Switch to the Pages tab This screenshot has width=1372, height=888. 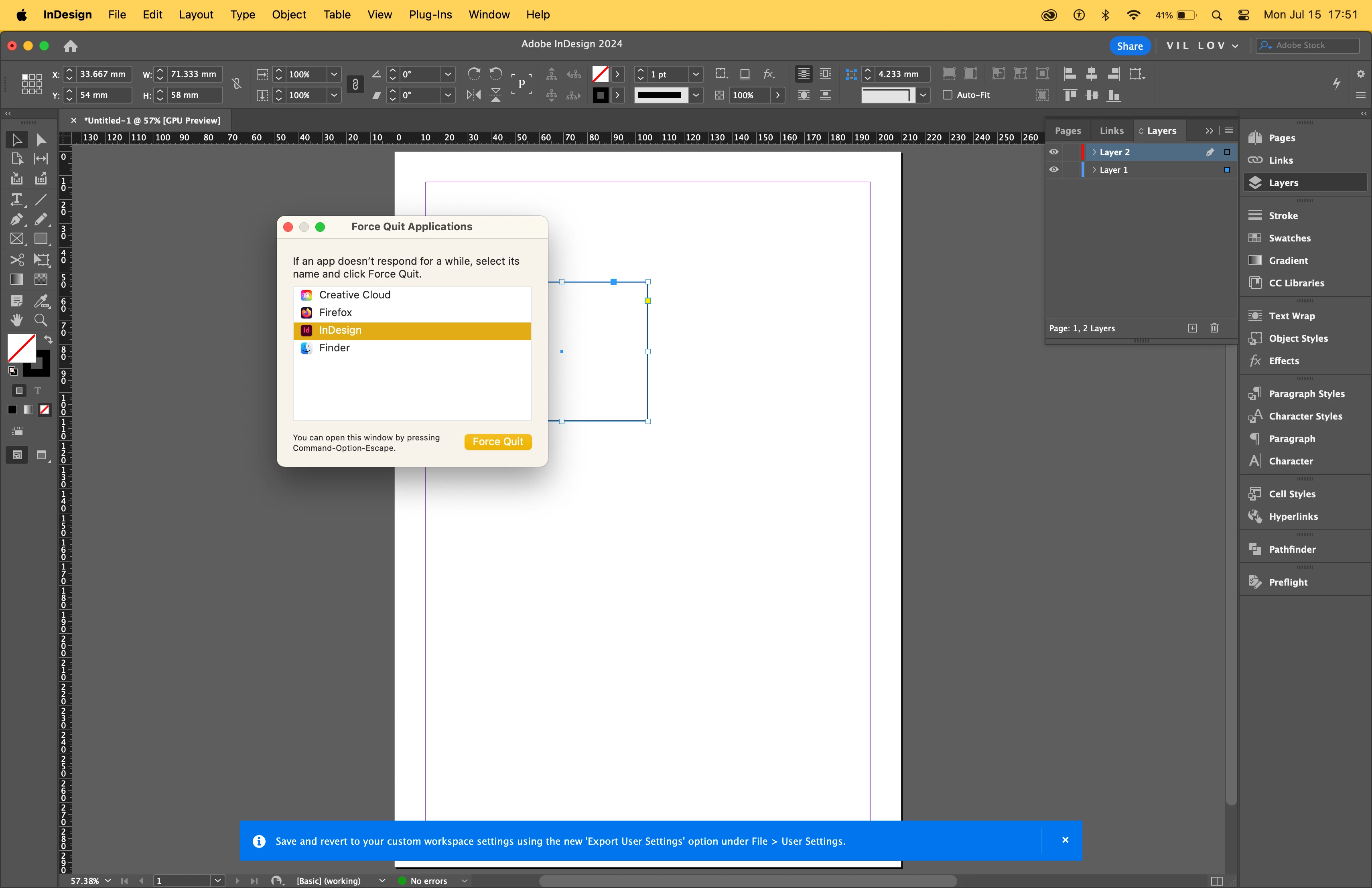click(1068, 131)
